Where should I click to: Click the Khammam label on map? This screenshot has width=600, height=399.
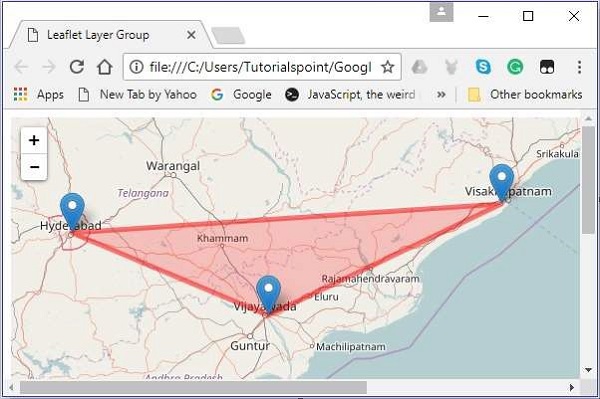[222, 238]
